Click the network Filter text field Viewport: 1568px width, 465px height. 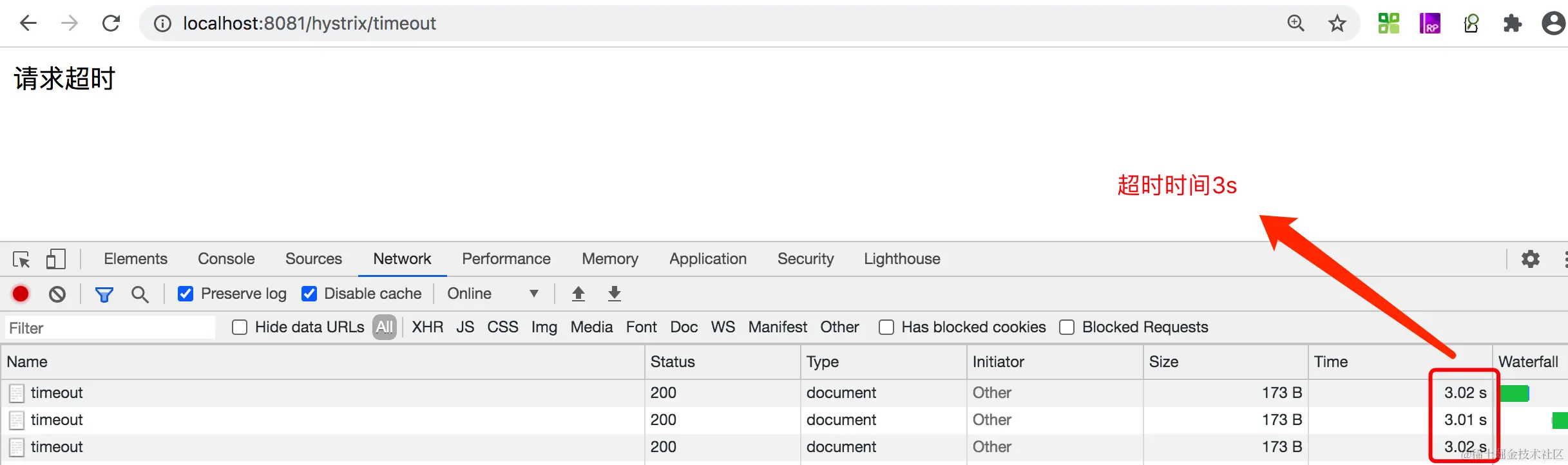(110, 328)
